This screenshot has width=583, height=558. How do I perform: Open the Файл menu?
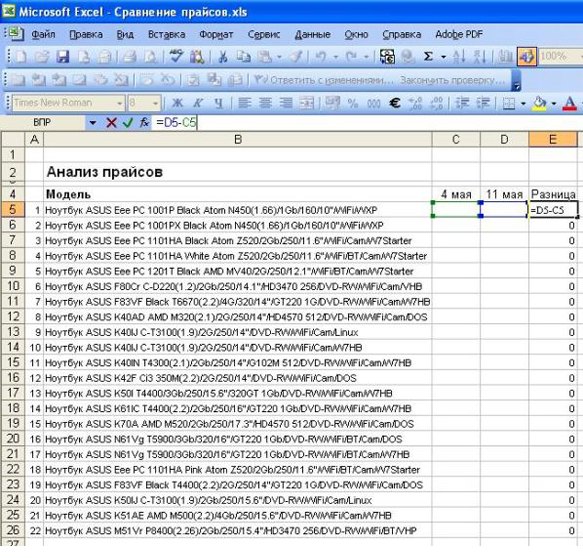(x=43, y=34)
